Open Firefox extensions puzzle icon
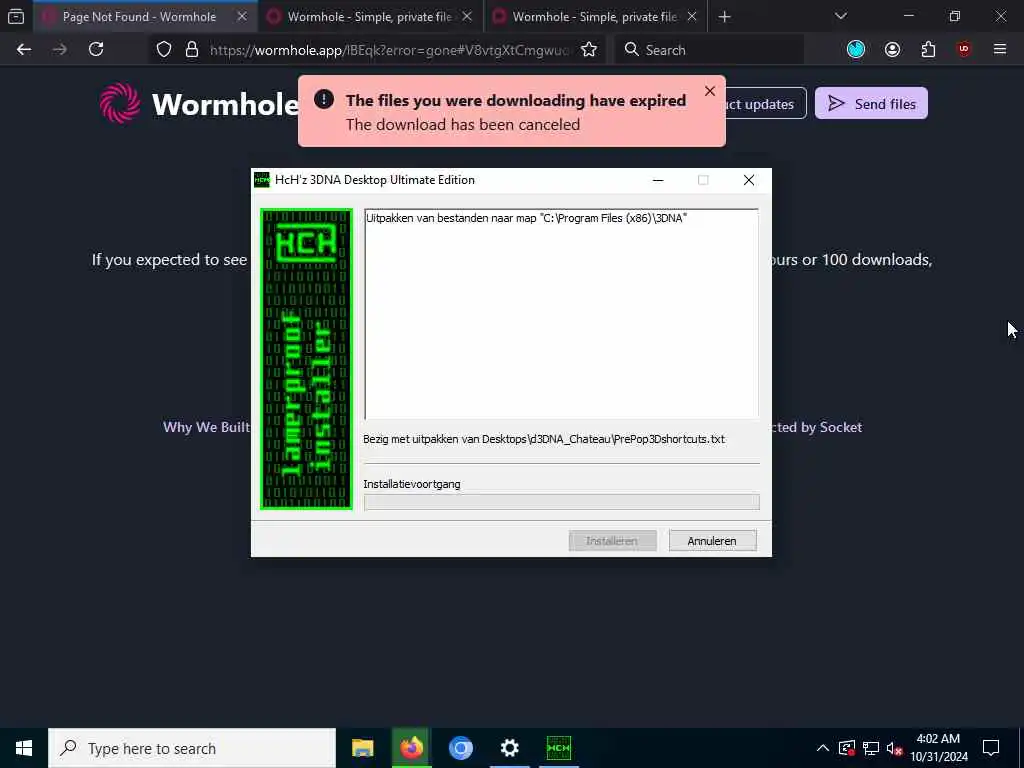 click(x=928, y=50)
